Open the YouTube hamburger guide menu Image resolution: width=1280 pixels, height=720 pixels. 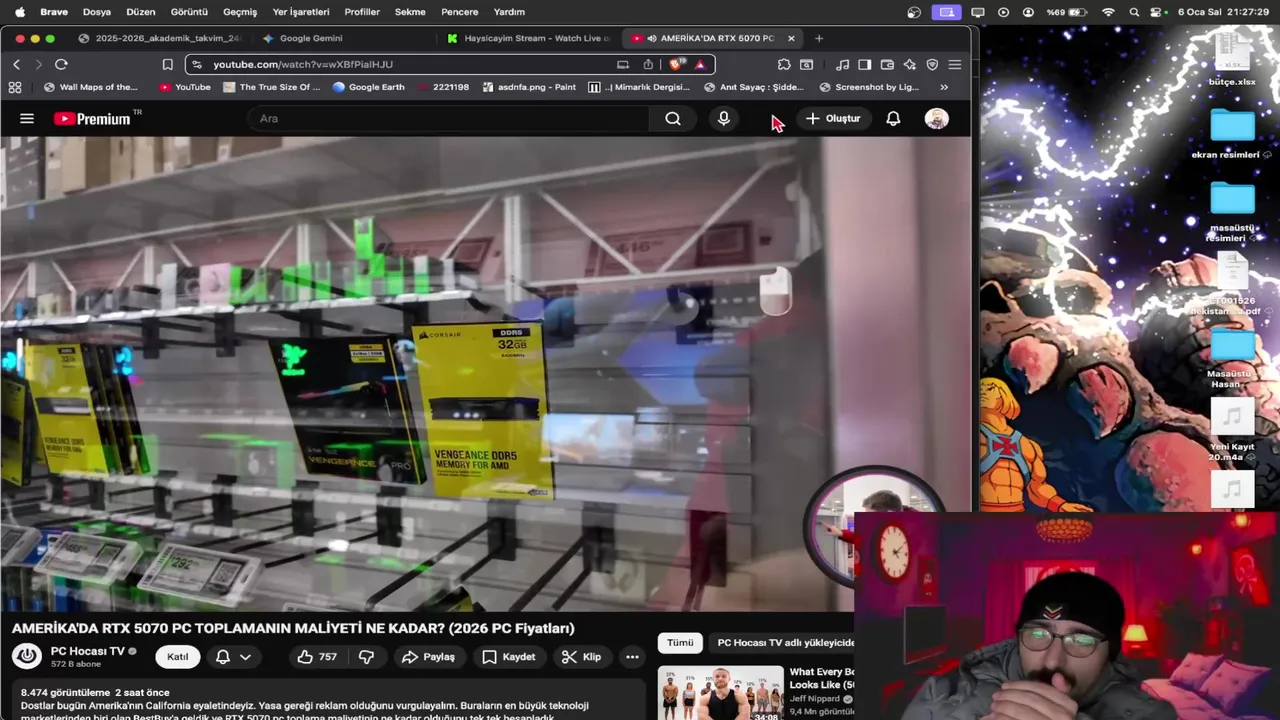click(27, 118)
